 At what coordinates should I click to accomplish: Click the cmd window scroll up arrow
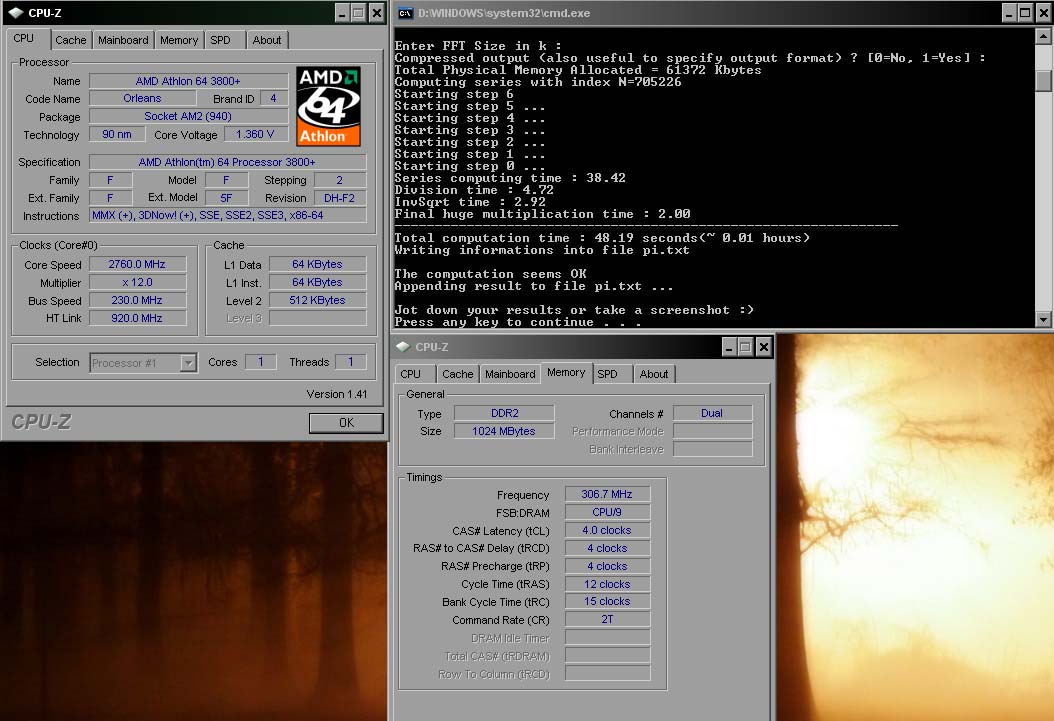point(1043,36)
